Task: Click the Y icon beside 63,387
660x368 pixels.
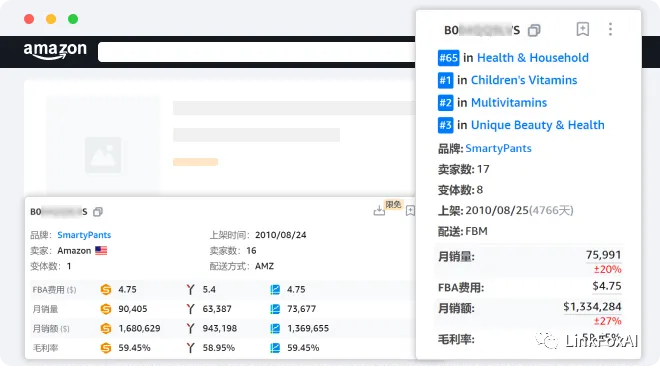Action: [191, 309]
